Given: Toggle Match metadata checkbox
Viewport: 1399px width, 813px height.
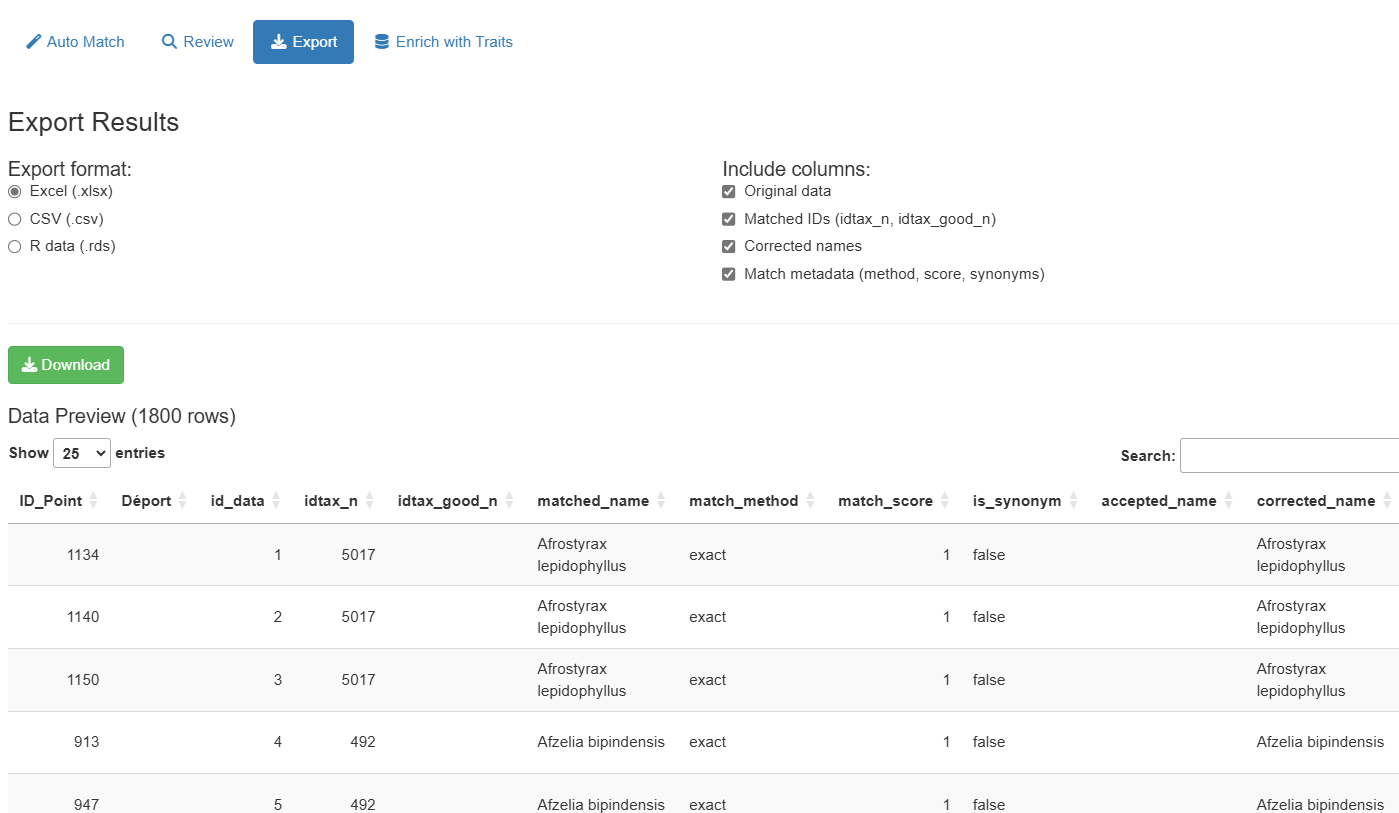Looking at the screenshot, I should tap(729, 274).
